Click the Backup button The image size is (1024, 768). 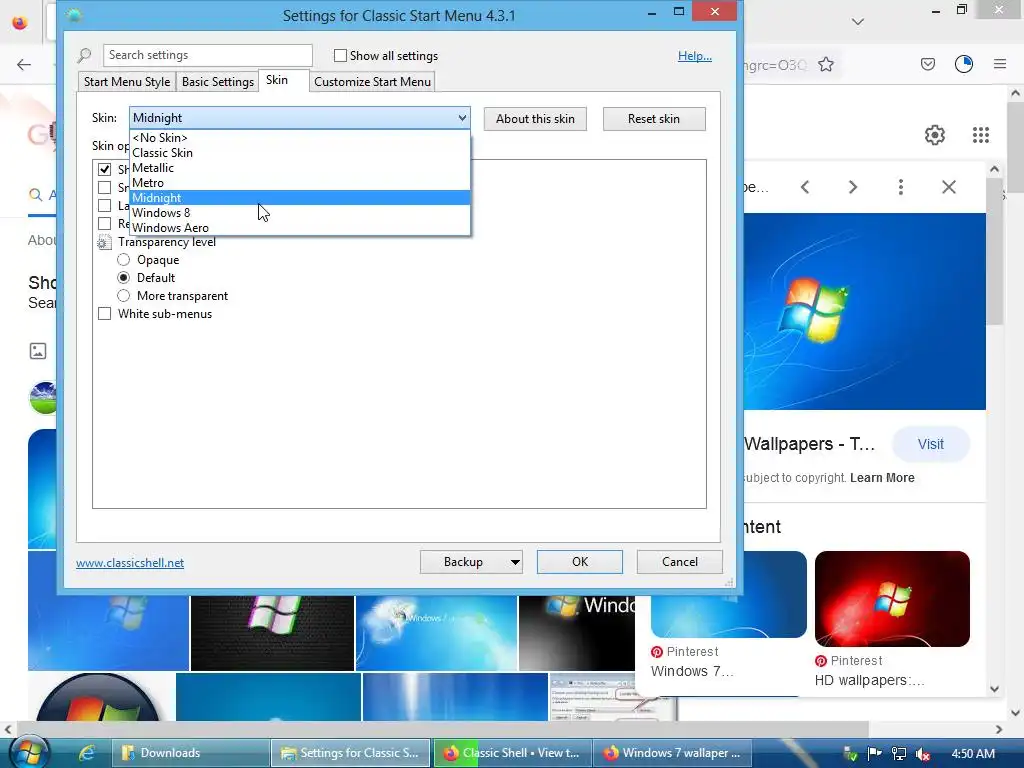click(x=463, y=562)
